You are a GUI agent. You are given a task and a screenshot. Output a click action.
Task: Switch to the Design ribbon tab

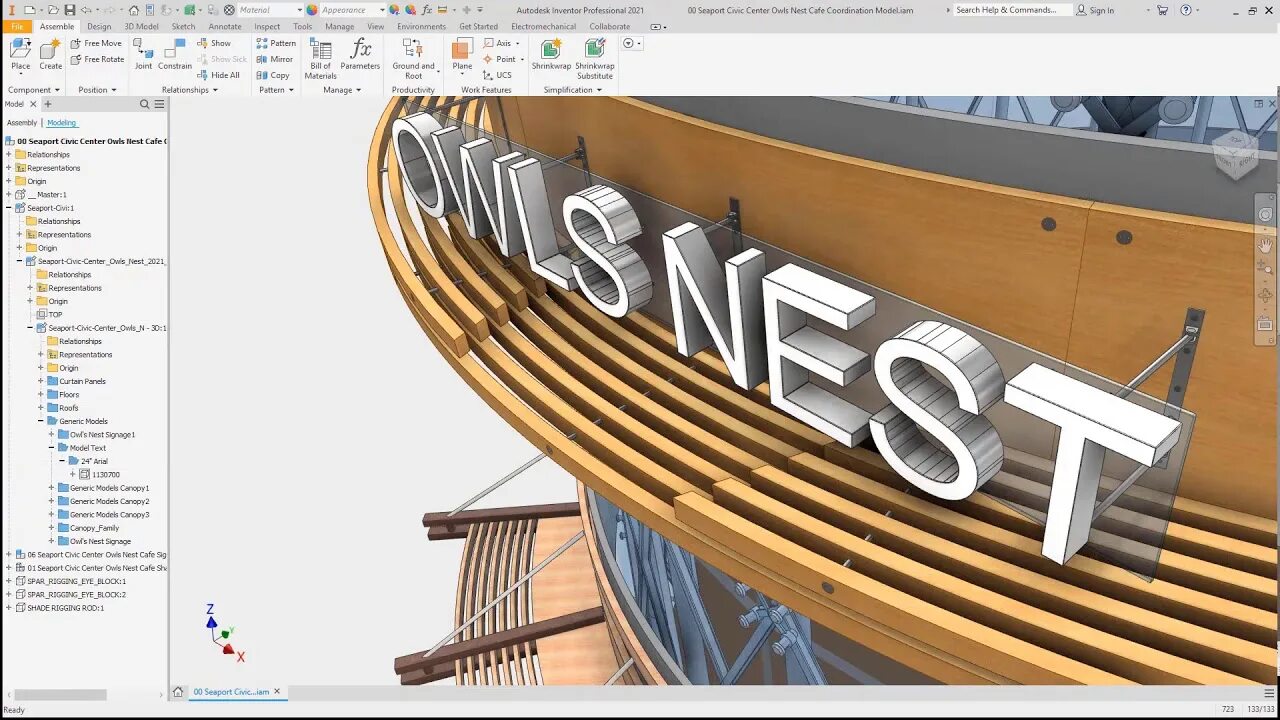coord(99,27)
